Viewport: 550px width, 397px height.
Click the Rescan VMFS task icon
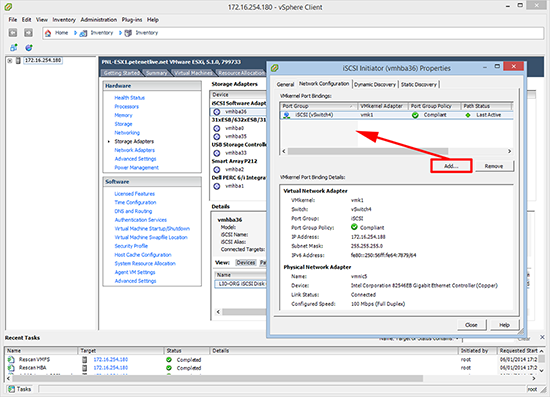point(11,359)
